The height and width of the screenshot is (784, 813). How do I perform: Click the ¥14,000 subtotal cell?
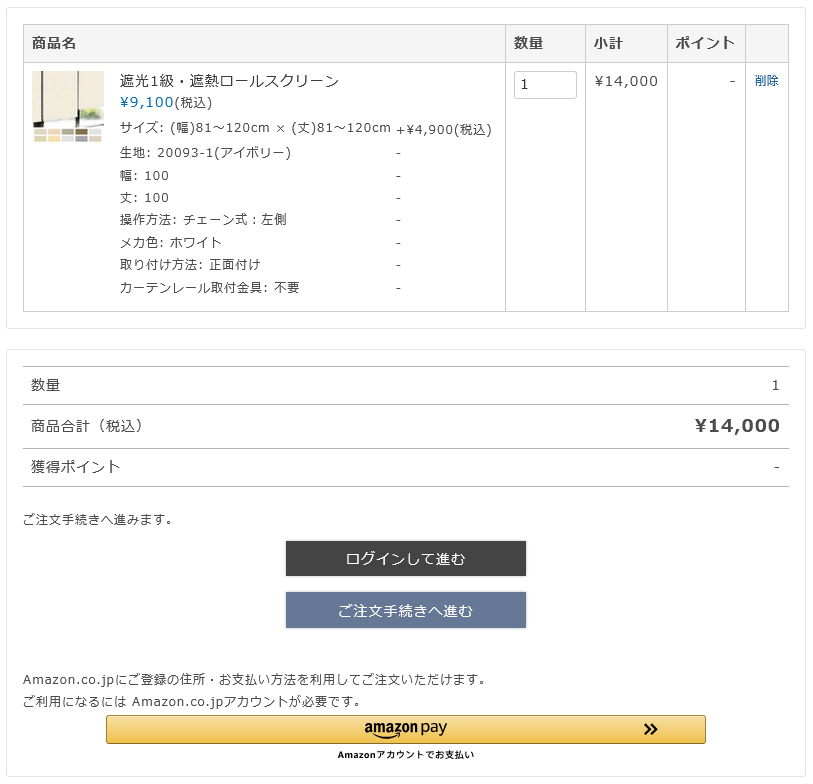click(626, 81)
